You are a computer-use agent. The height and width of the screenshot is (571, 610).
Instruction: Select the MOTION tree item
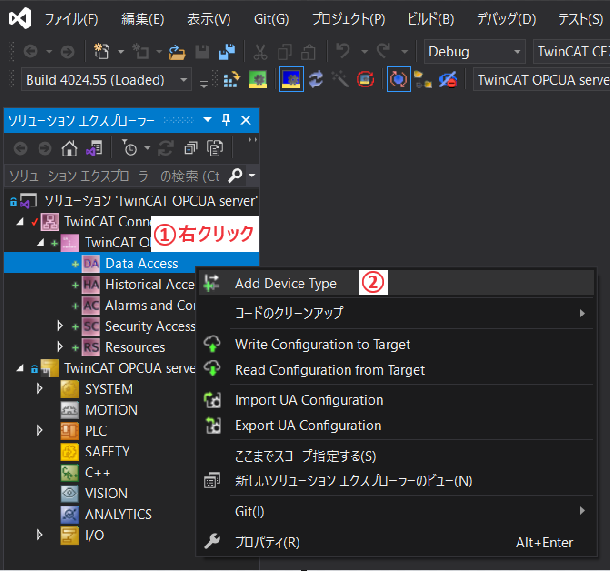[111, 410]
